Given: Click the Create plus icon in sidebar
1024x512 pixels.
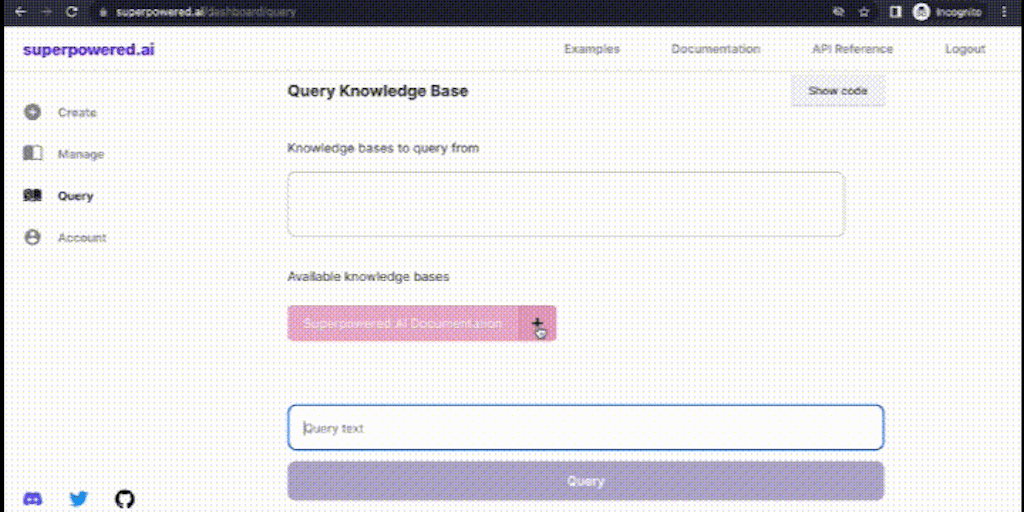Looking at the screenshot, I should 33,112.
